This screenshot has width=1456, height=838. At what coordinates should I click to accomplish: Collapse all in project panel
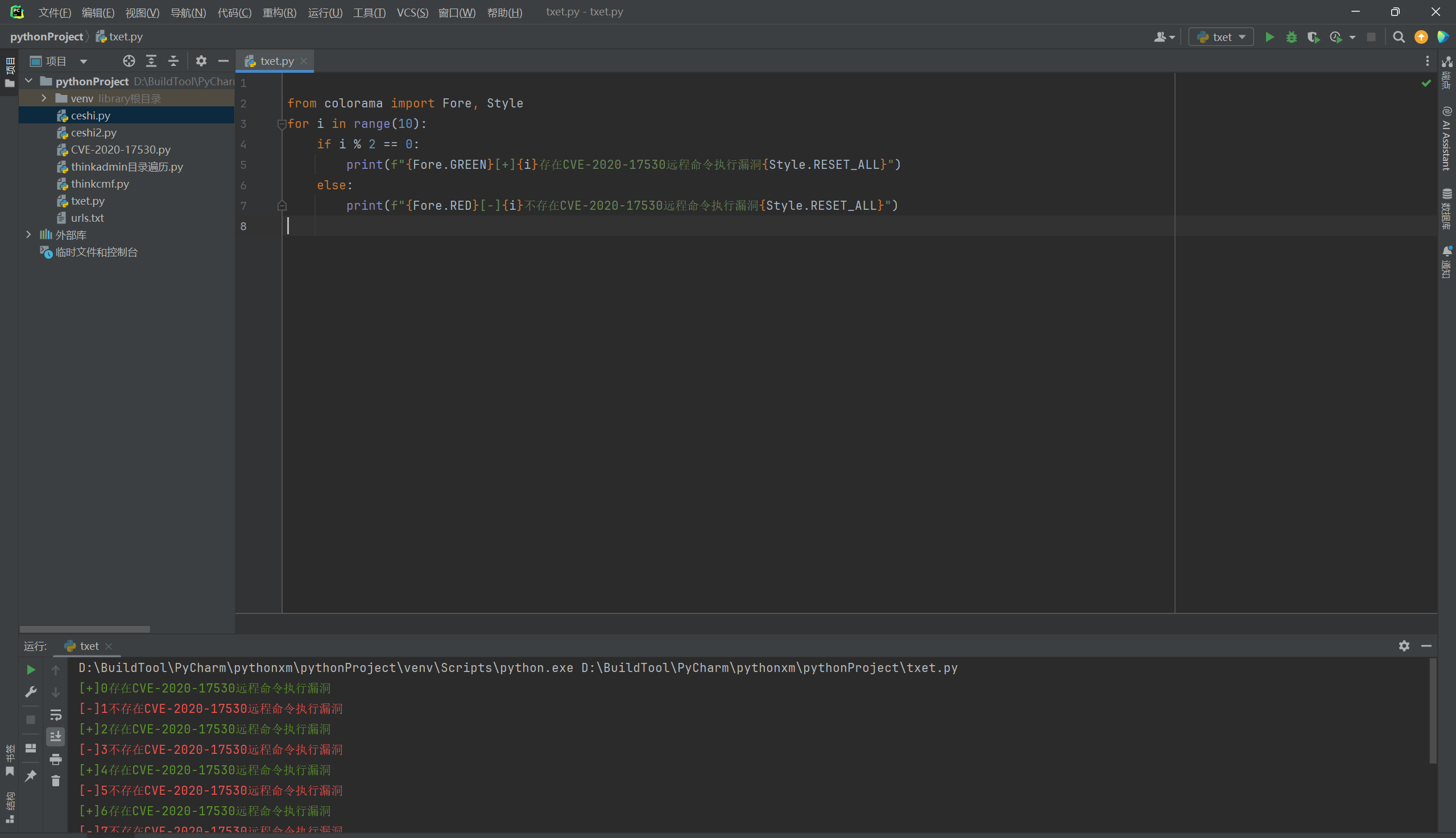coord(173,61)
